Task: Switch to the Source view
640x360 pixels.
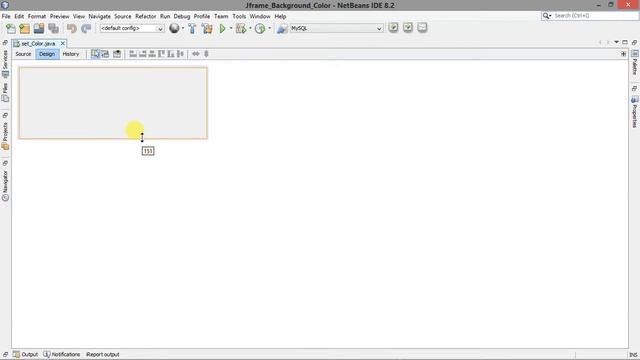Action: point(23,54)
